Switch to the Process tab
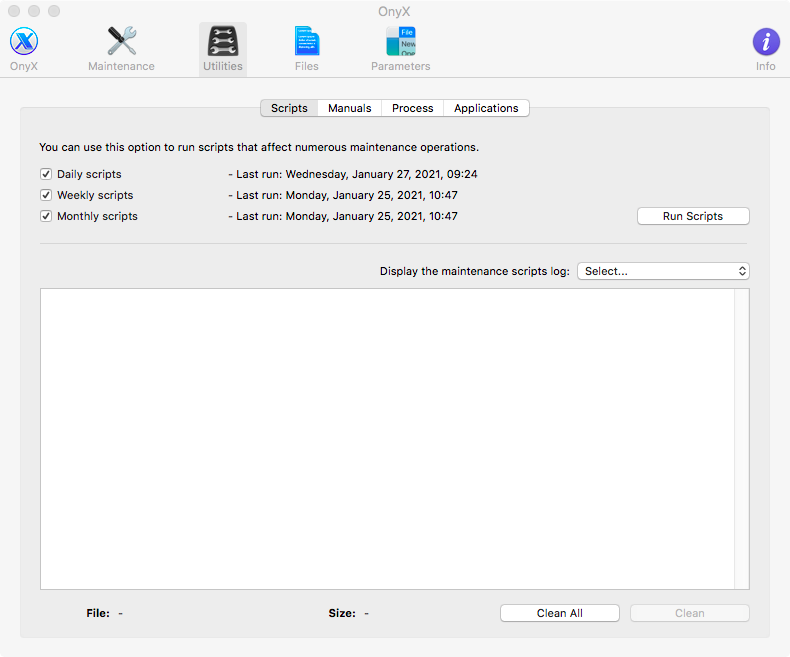790x657 pixels. [413, 108]
